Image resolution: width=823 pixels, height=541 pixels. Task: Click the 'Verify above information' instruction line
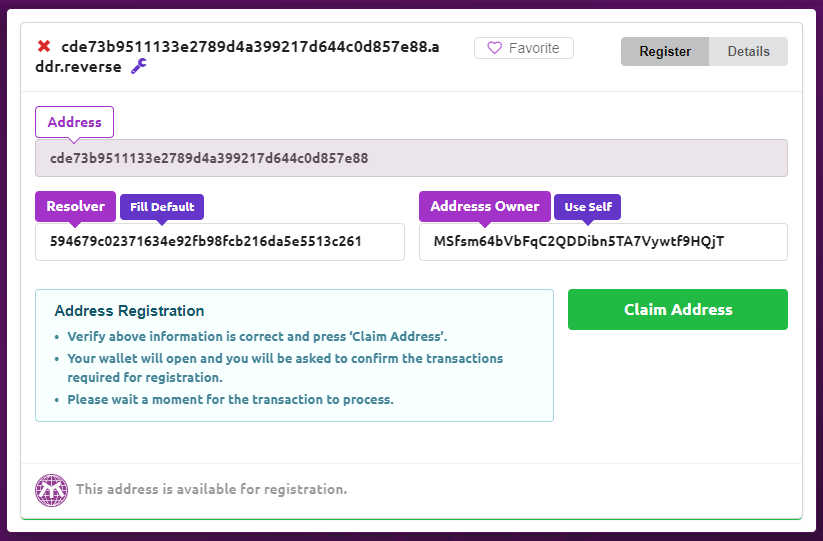tap(257, 336)
